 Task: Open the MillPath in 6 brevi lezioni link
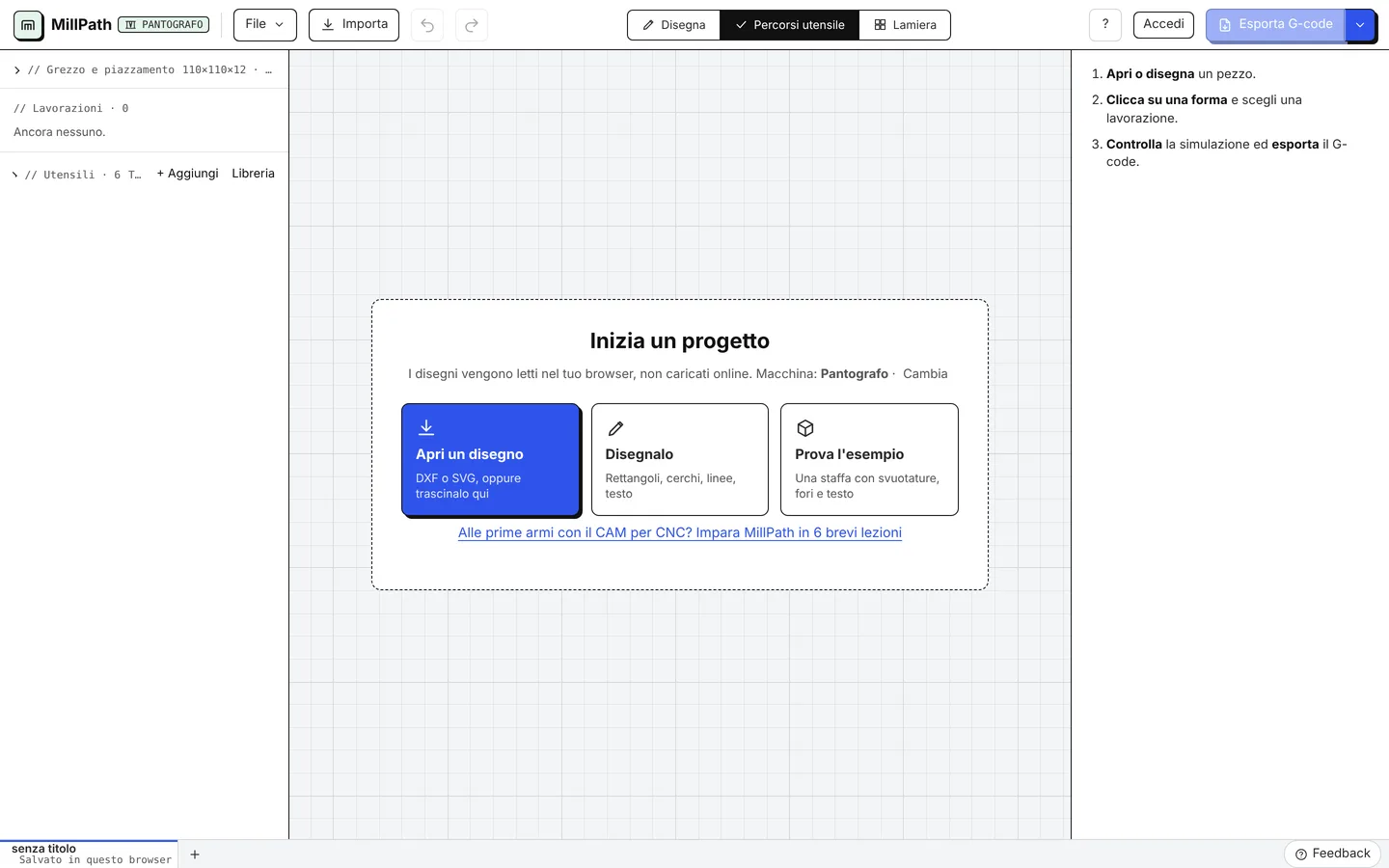pyautogui.click(x=680, y=532)
